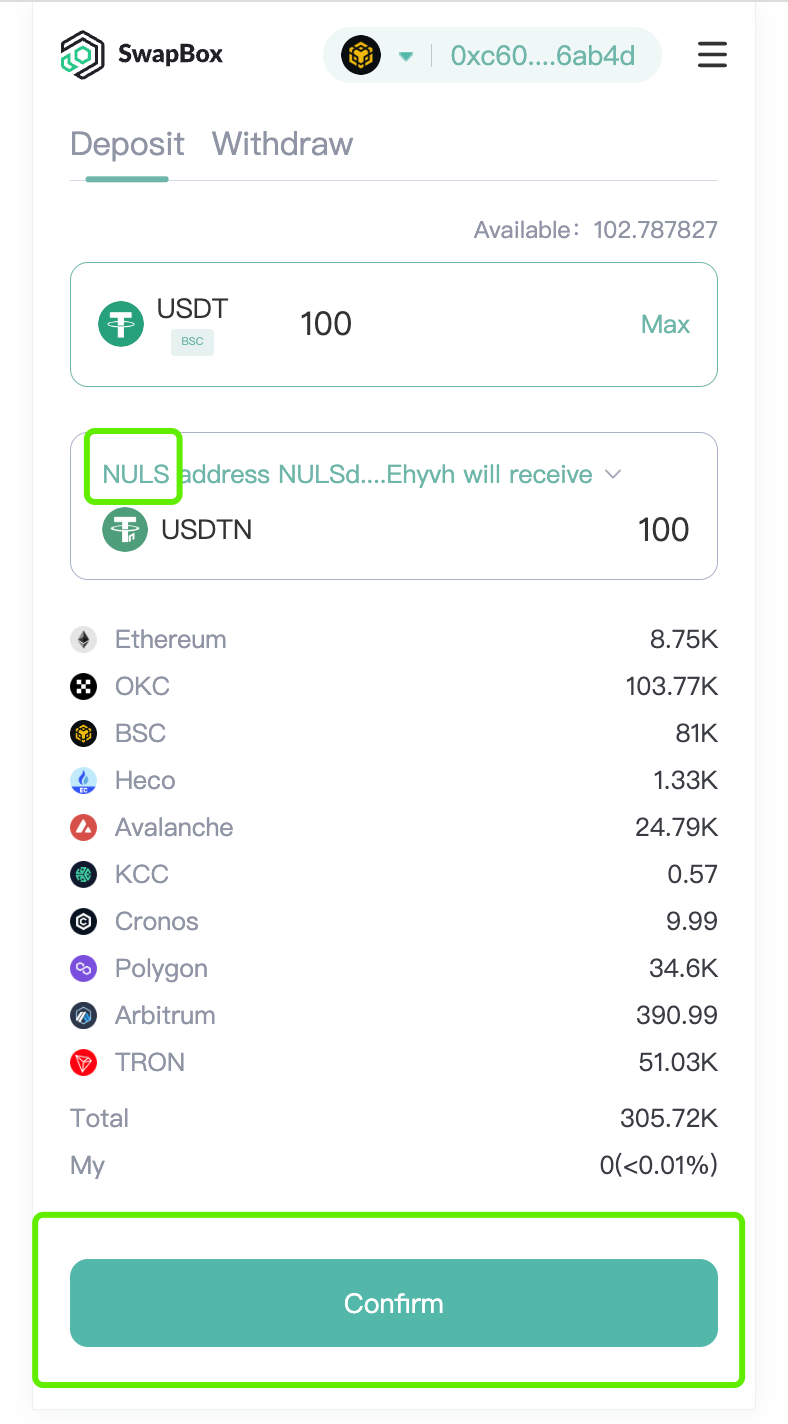Image resolution: width=788 pixels, height=1424 pixels.
Task: Click the Confirm button
Action: pos(394,1303)
